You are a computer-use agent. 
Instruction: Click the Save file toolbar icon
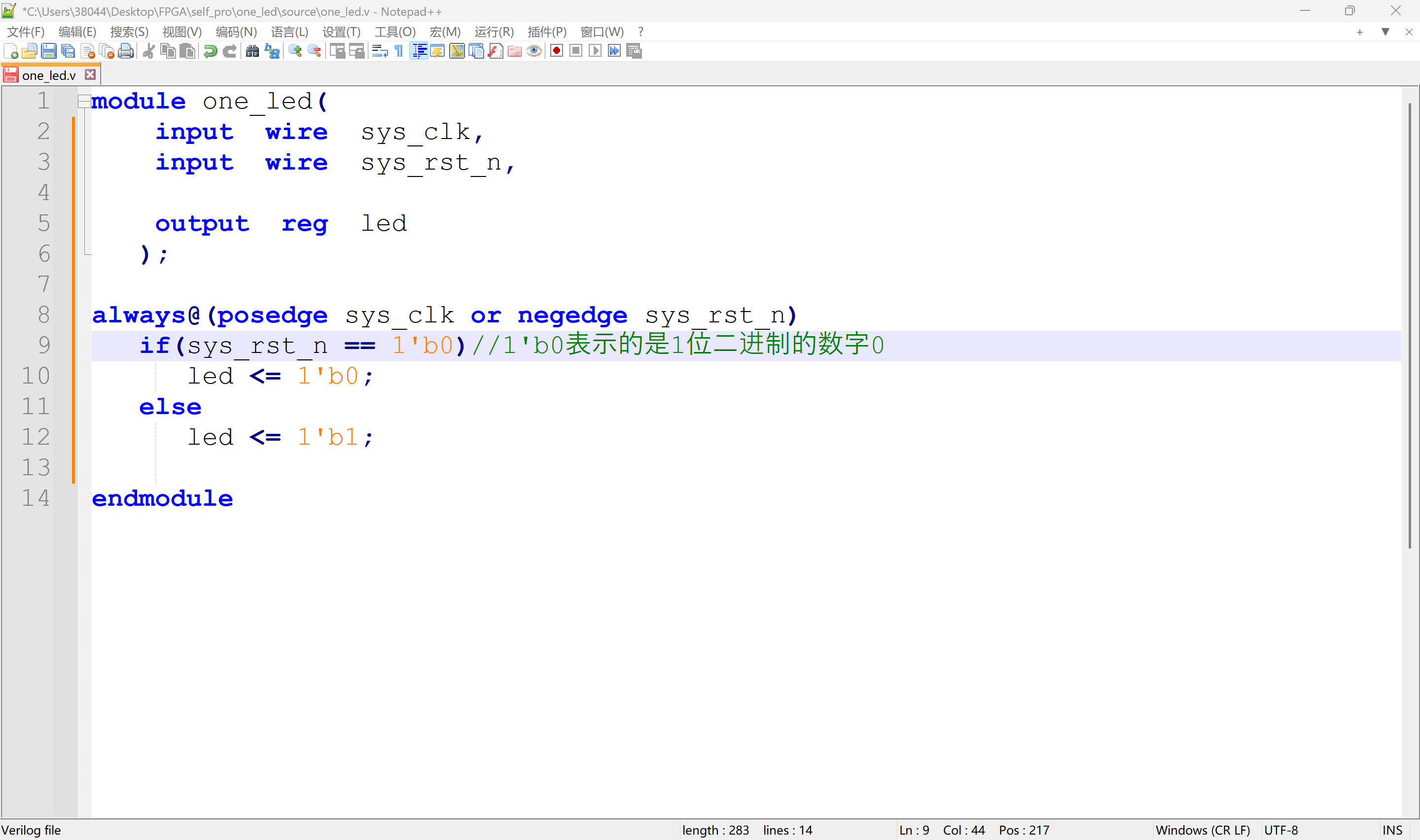pyautogui.click(x=49, y=51)
